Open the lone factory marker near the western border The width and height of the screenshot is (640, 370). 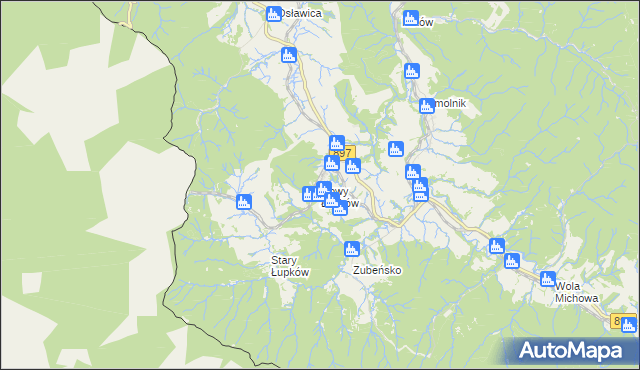coord(244,202)
